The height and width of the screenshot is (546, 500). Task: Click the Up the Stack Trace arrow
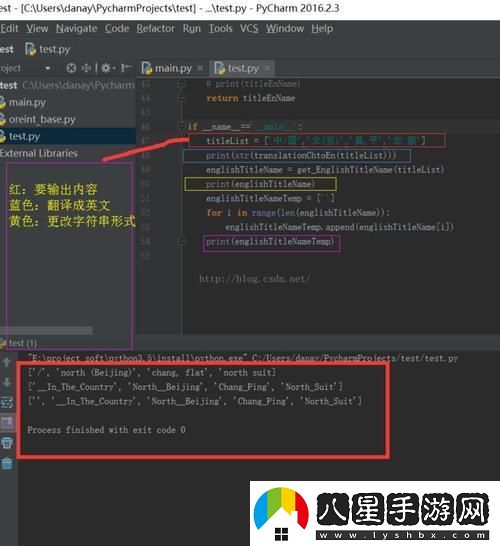point(6,362)
